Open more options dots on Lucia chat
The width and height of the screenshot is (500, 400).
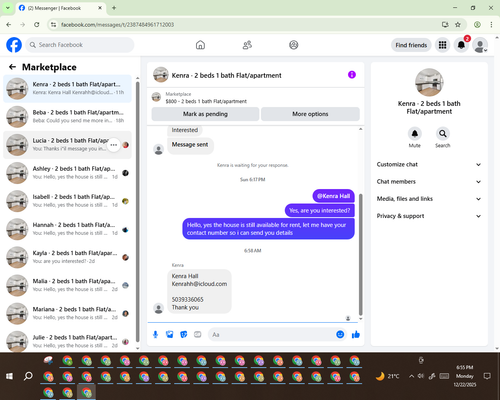click(114, 145)
